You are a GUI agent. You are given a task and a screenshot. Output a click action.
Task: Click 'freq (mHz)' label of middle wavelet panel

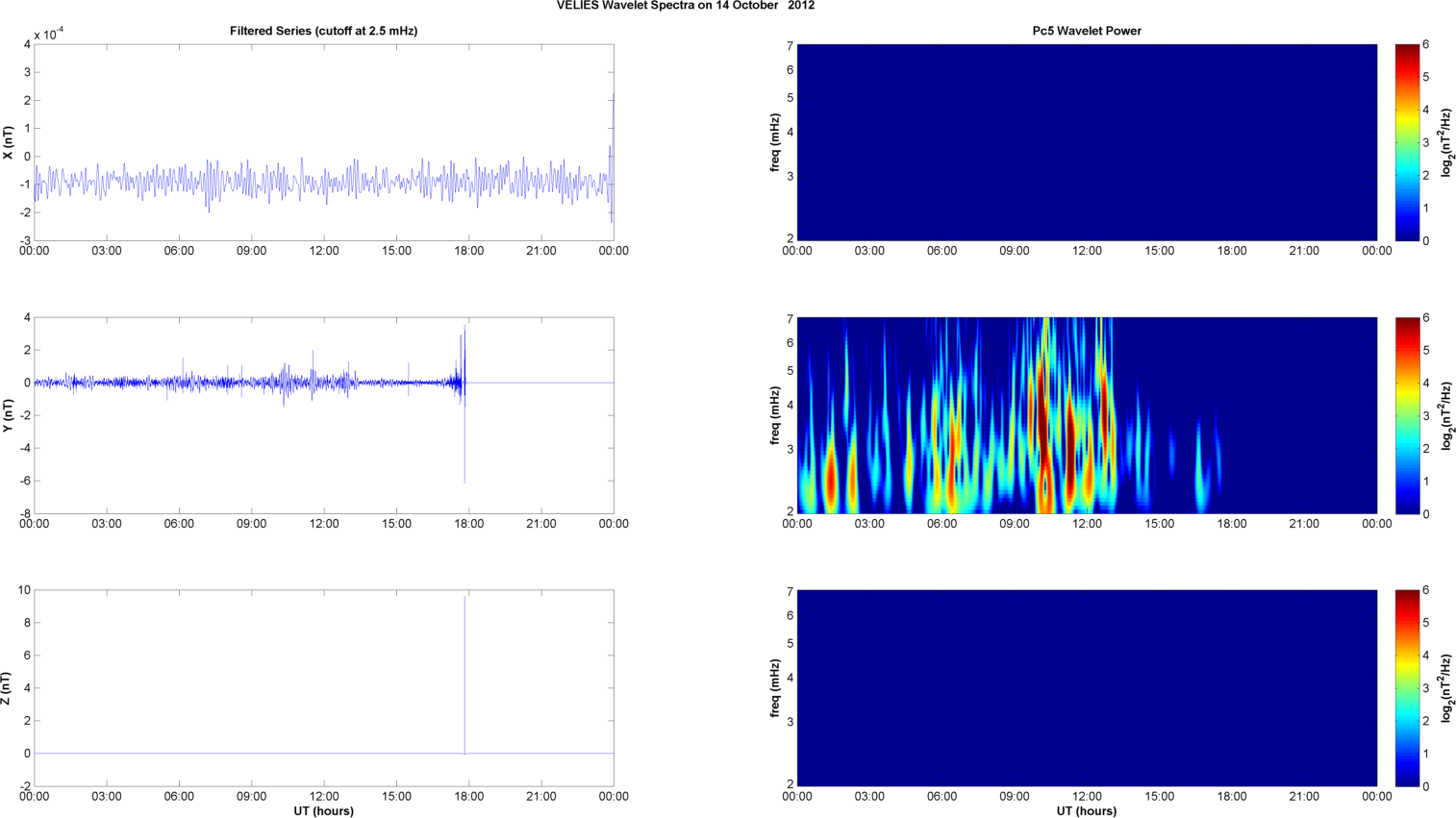[x=775, y=415]
